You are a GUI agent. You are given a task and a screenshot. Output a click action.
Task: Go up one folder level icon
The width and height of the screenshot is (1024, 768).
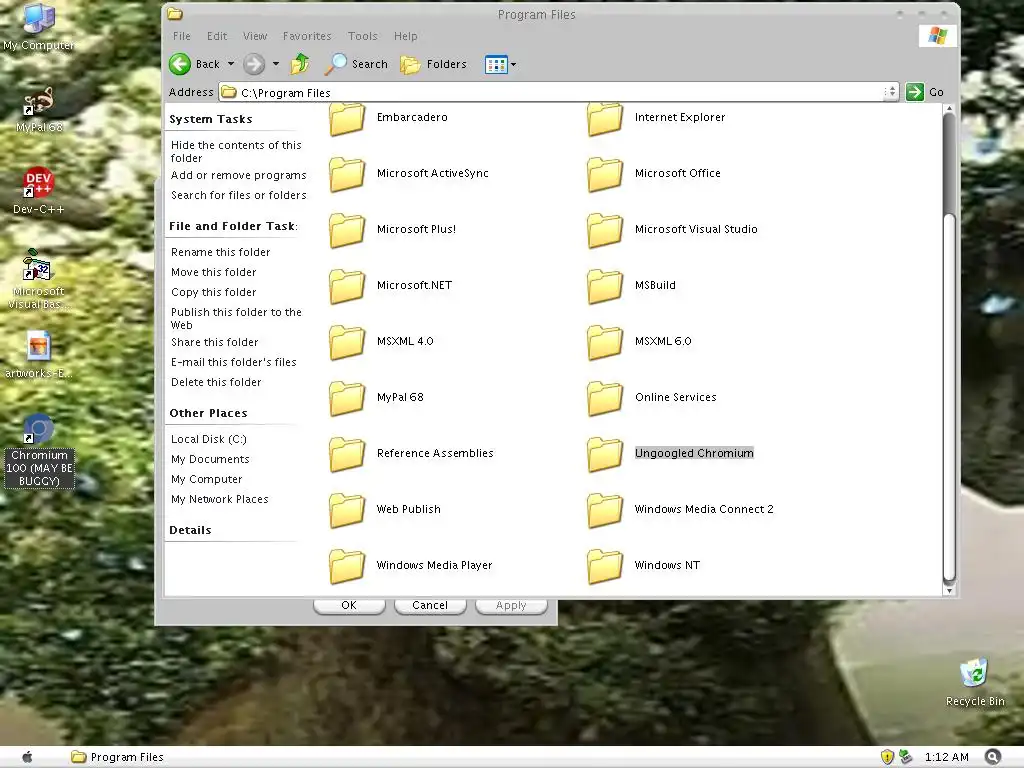coord(300,64)
